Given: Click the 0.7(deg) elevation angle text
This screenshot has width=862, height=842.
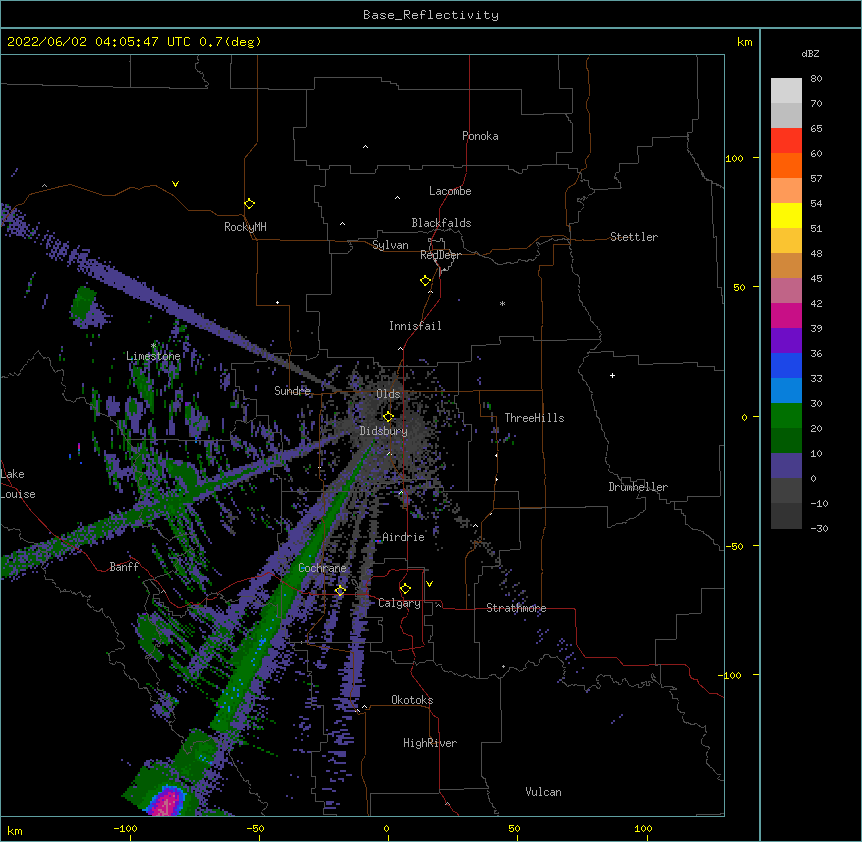Looking at the screenshot, I should tap(230, 42).
